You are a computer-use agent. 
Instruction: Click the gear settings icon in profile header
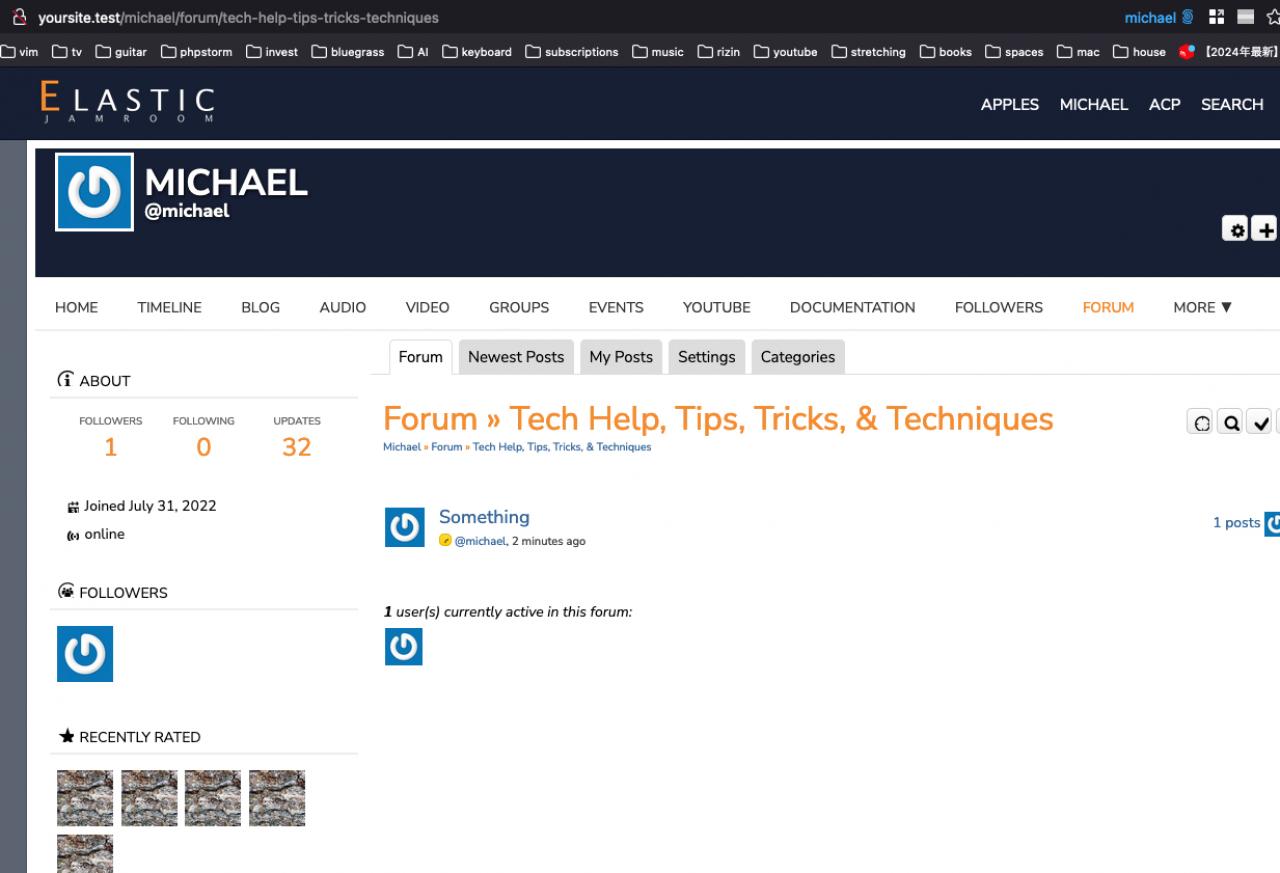pyautogui.click(x=1237, y=229)
